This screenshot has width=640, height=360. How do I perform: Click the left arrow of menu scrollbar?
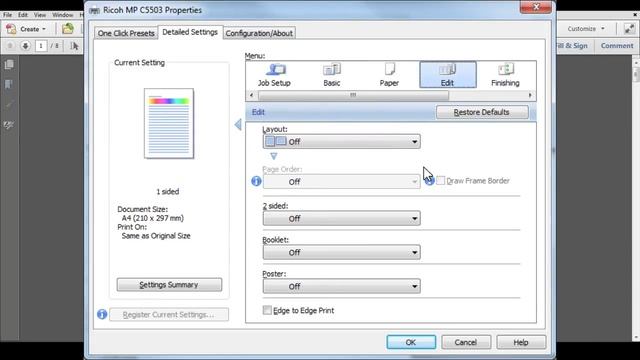251,95
